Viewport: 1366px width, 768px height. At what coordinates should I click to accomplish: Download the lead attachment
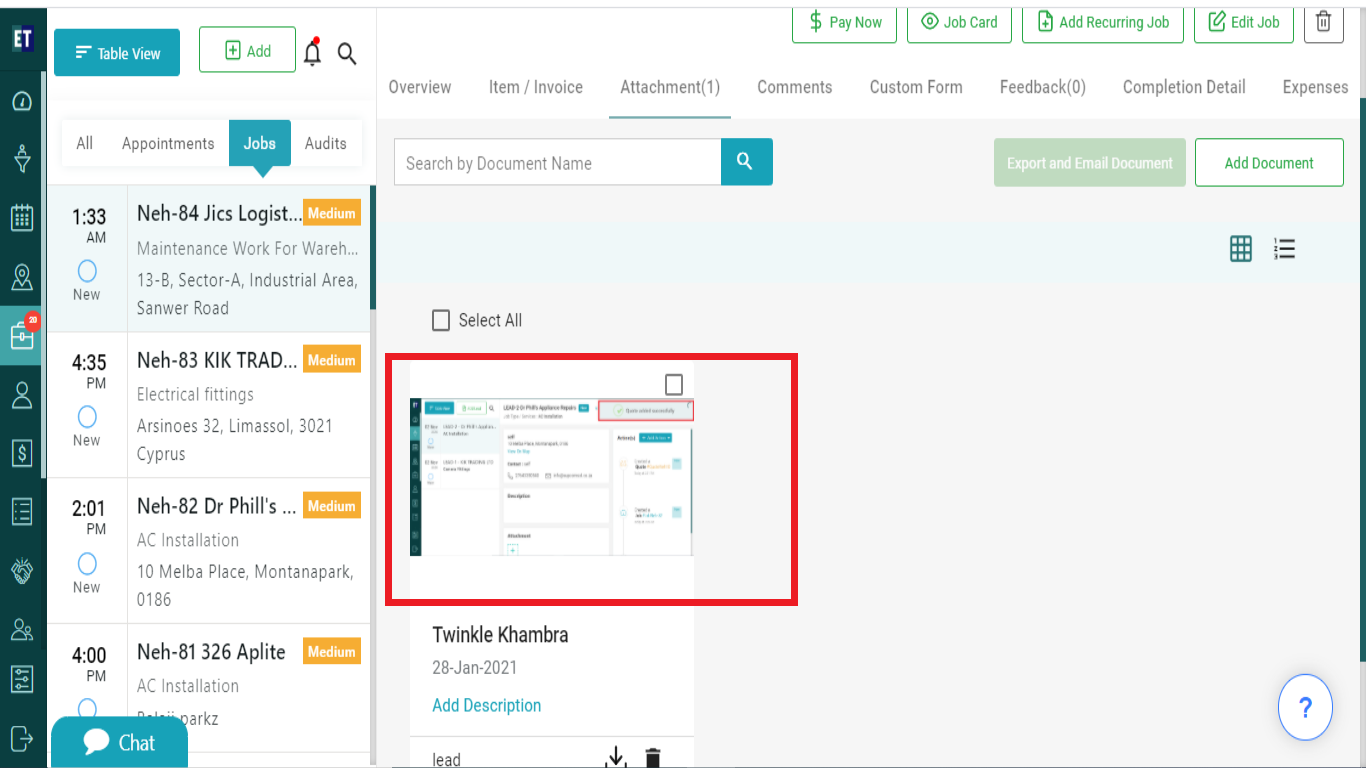616,758
